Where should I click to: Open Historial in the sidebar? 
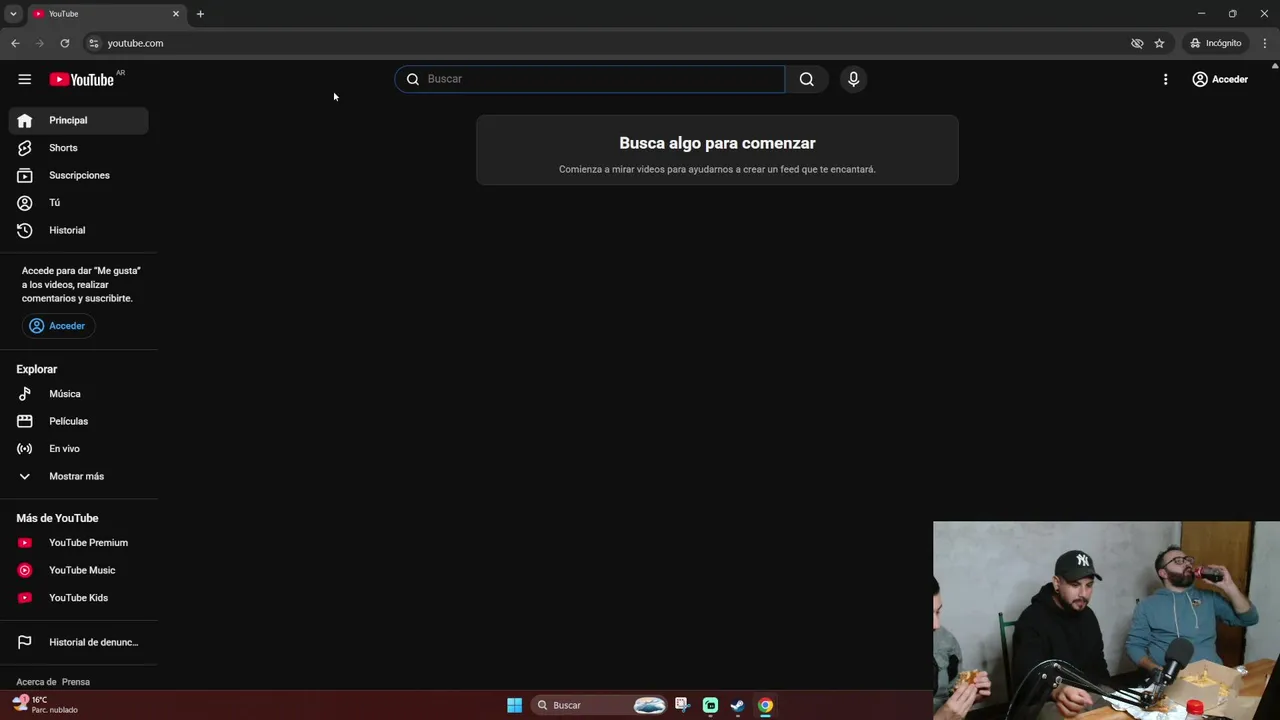(x=79, y=230)
